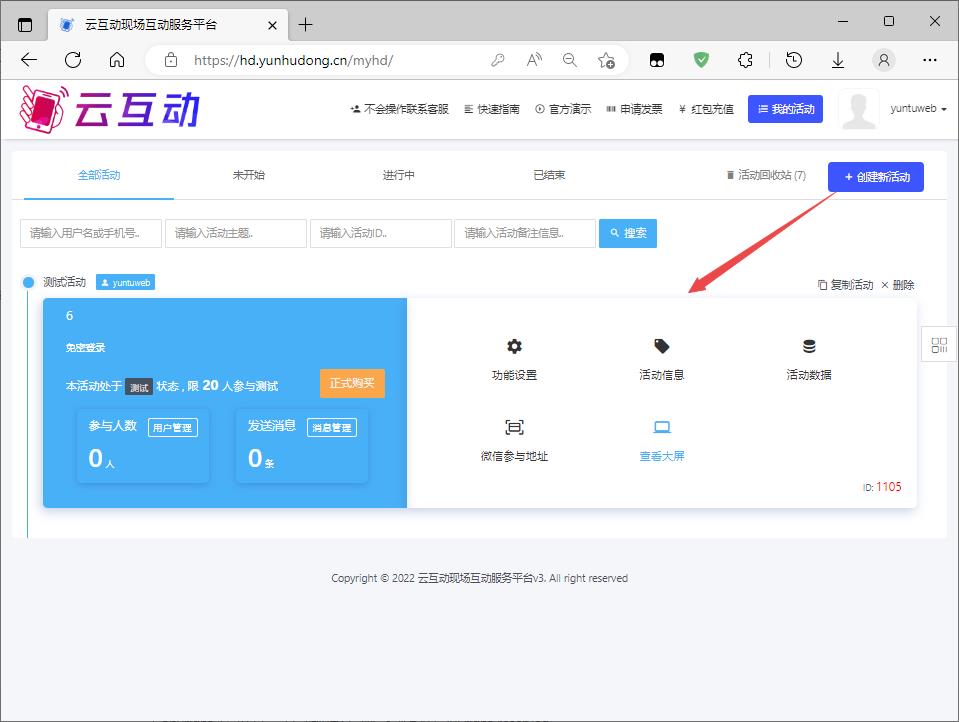
Task: Open the 申请发票 link
Action: click(634, 109)
